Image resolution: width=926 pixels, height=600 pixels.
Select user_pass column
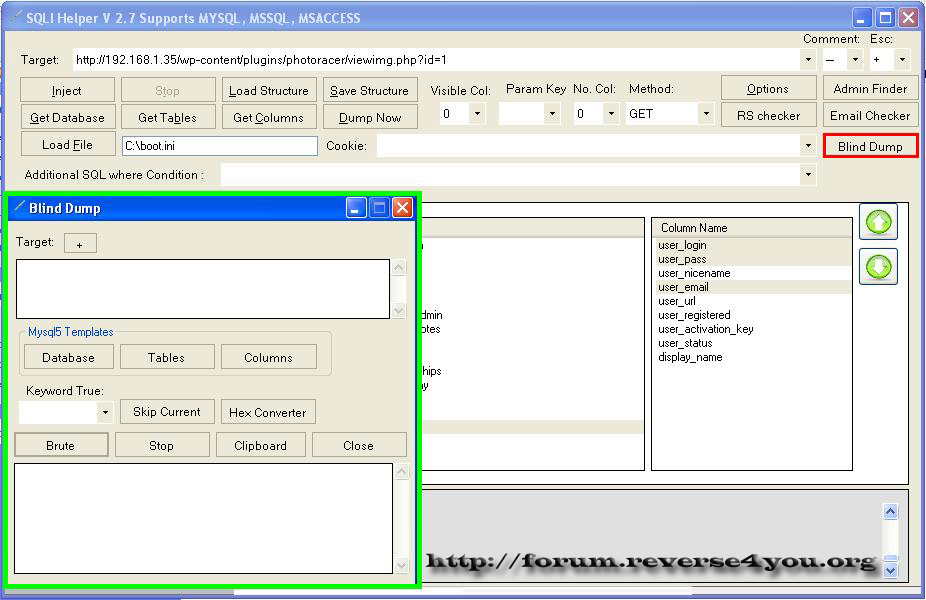click(x=682, y=259)
